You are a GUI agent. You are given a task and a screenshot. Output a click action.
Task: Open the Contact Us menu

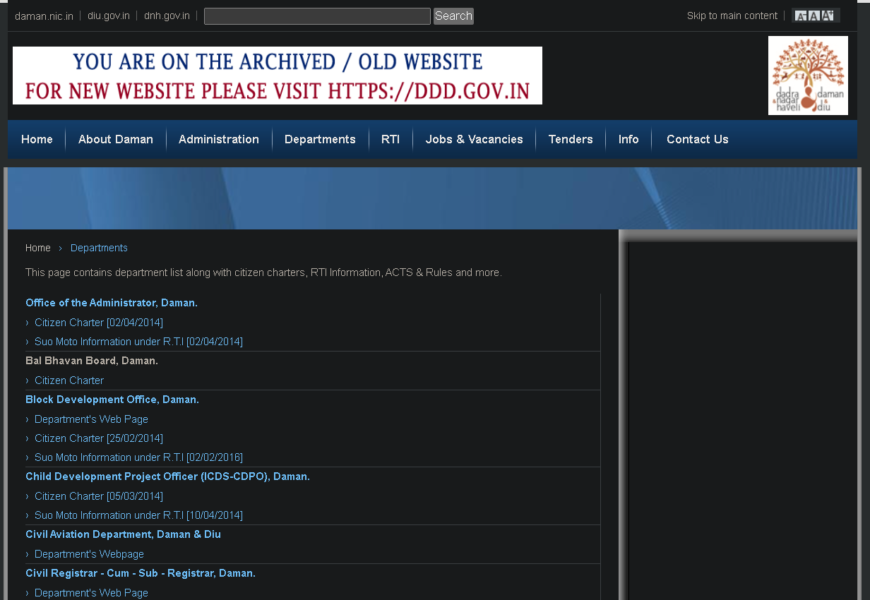click(x=697, y=139)
